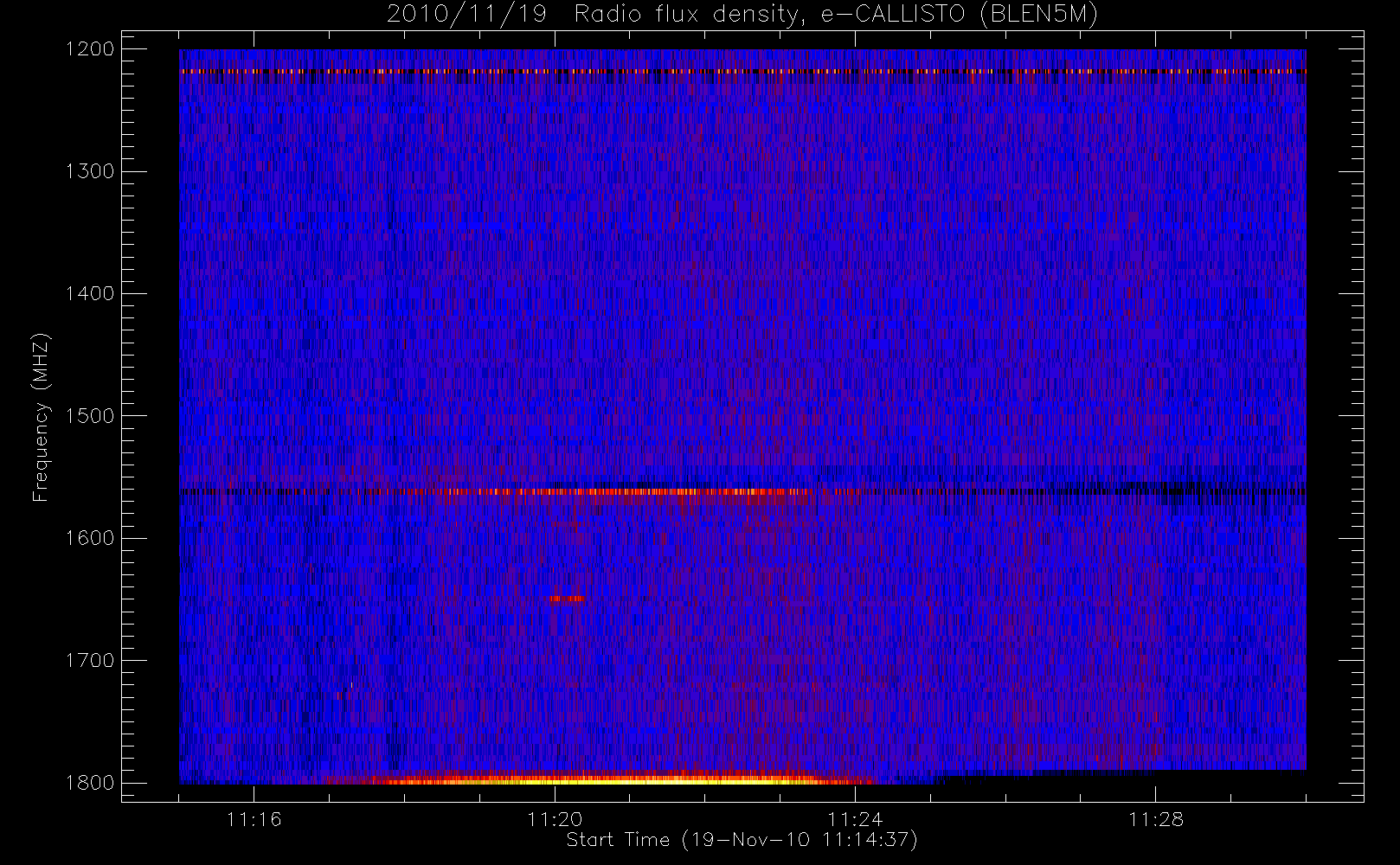This screenshot has height=865, width=1400.
Task: Click the 11:24 time axis label
Action: [855, 819]
